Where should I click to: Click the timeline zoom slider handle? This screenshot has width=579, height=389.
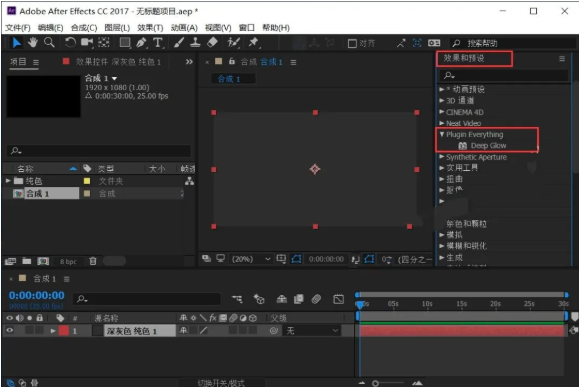376,383
